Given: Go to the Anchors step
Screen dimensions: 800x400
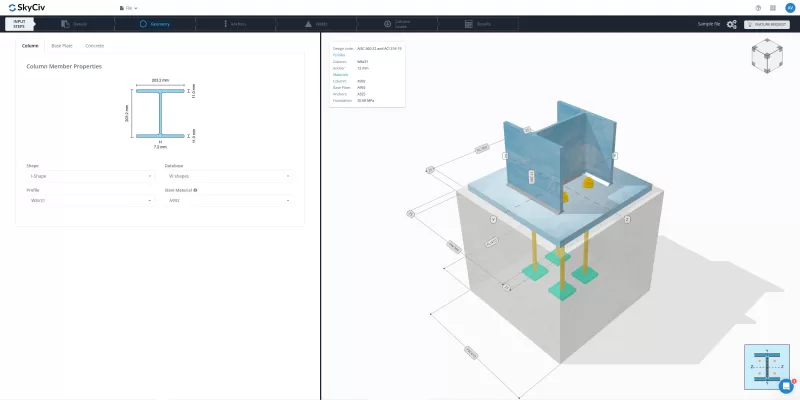Looking at the screenshot, I should pos(235,24).
